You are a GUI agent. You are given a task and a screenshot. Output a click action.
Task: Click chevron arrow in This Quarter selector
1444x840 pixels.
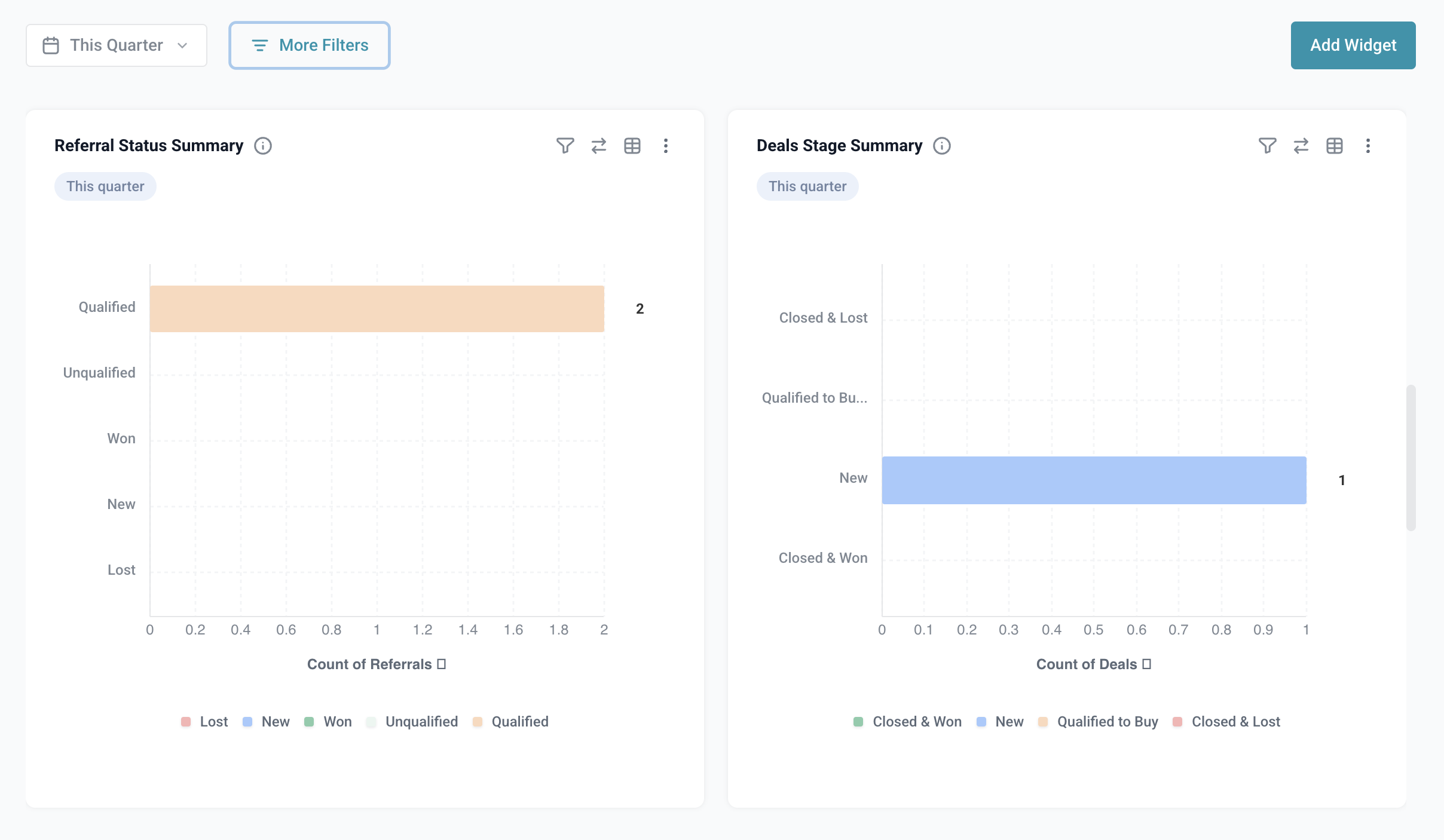pyautogui.click(x=183, y=45)
